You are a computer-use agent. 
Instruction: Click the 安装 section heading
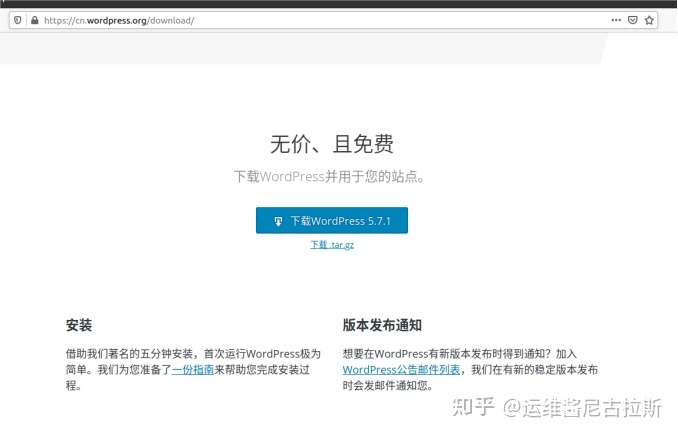point(79,325)
